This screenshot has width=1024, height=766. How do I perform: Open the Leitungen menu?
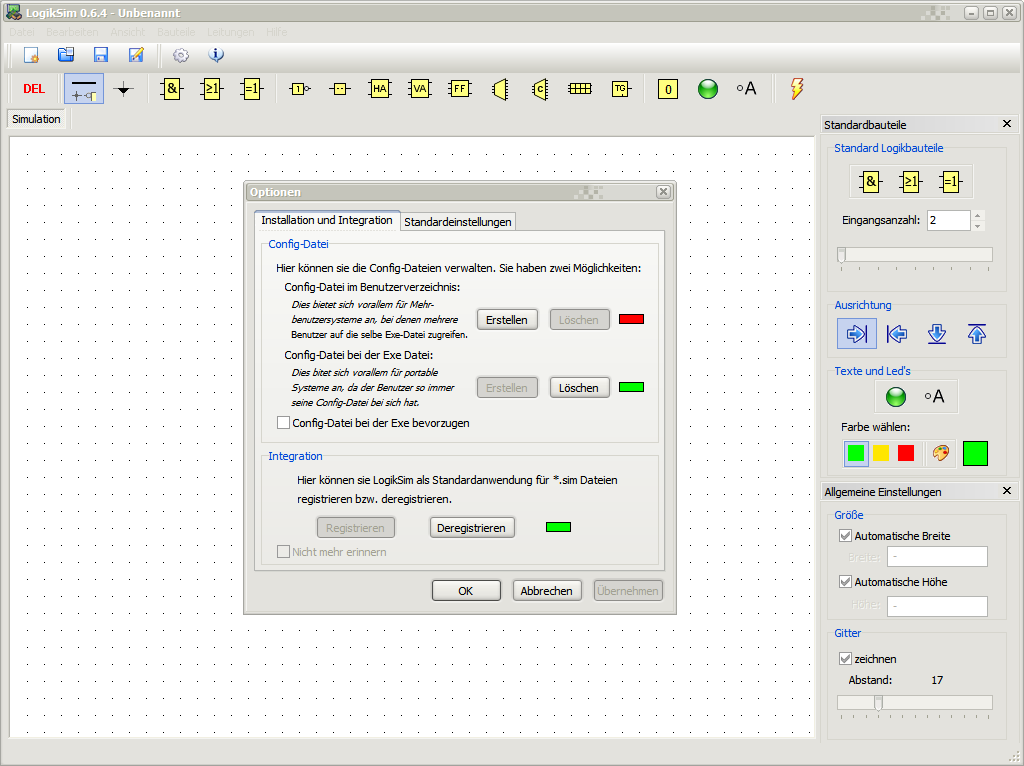point(231,32)
